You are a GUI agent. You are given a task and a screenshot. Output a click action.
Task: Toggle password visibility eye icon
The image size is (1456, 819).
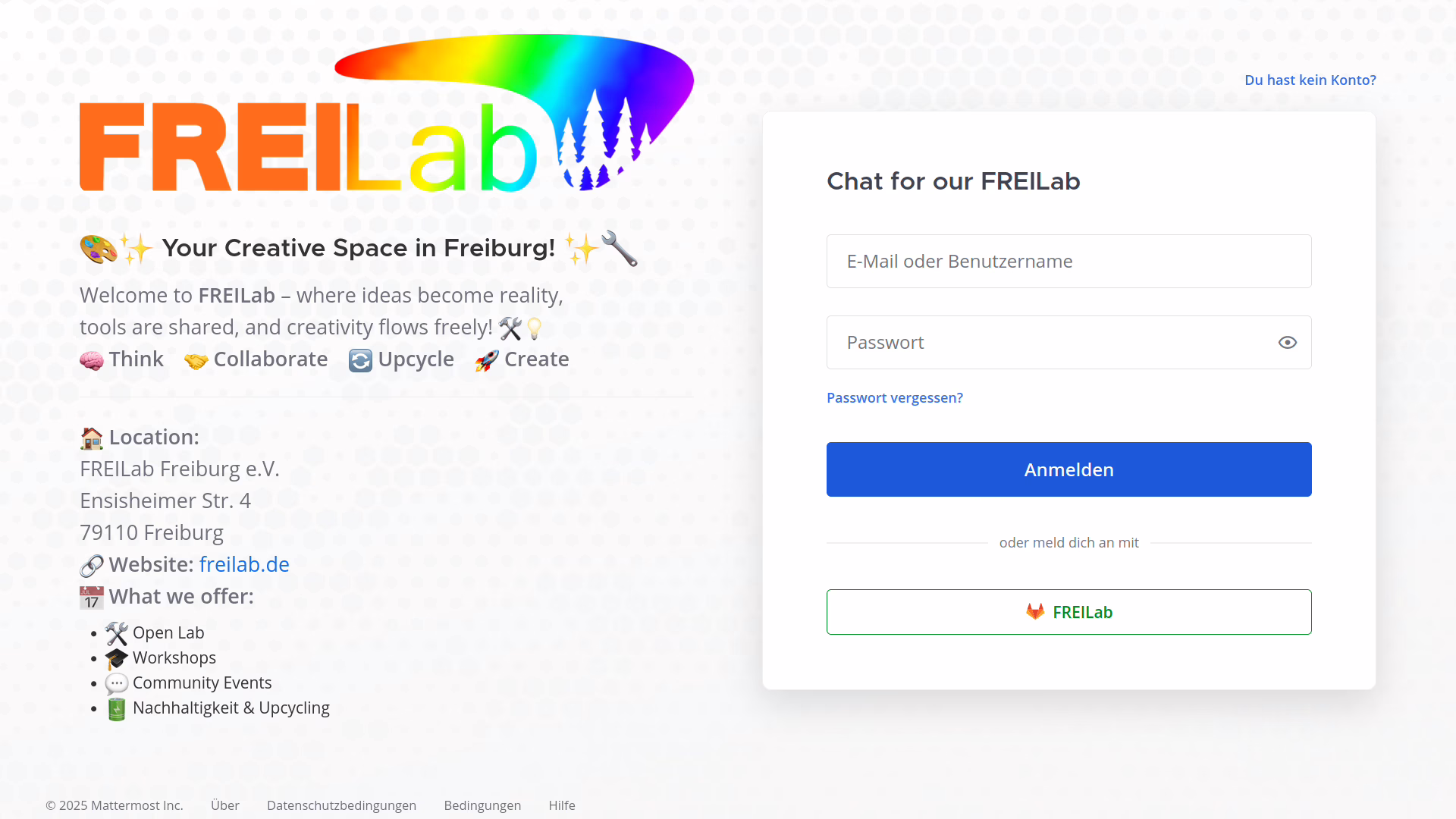(x=1287, y=343)
